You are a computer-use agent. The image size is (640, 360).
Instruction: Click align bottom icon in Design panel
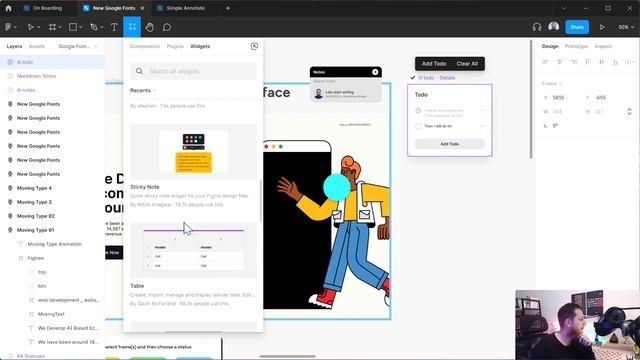615,62
